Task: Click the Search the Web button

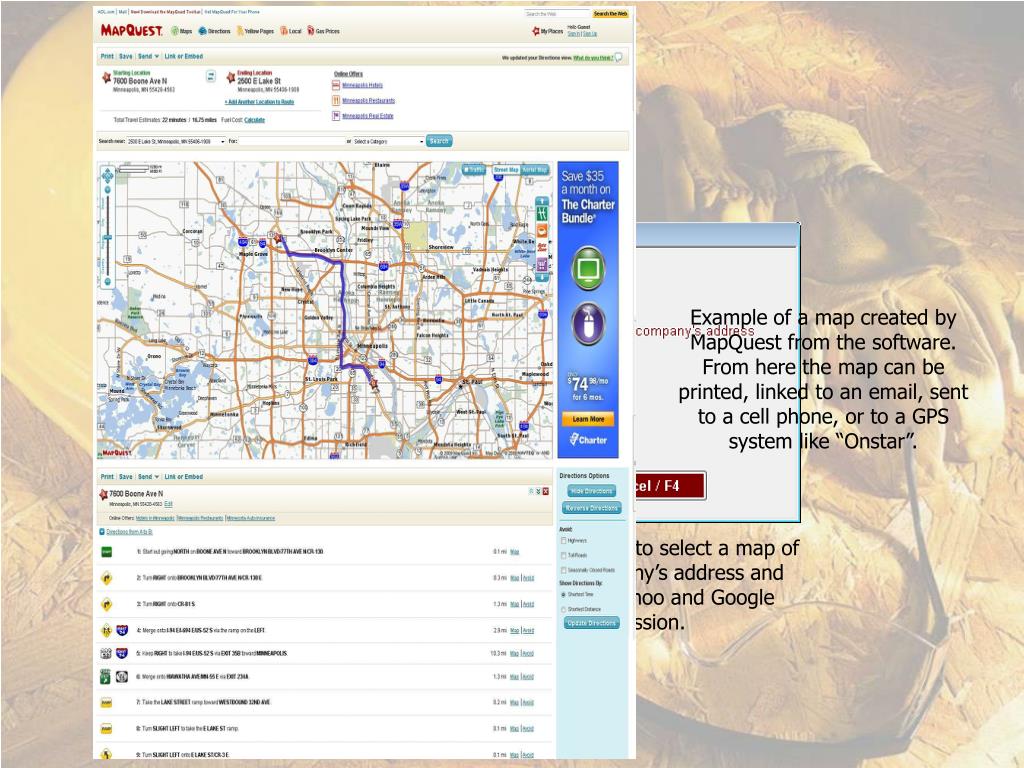Action: (x=611, y=14)
